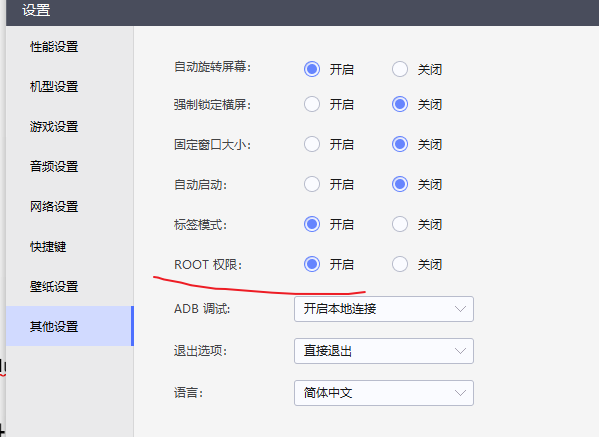The height and width of the screenshot is (437, 599).
Task: Open 性能设置 in the sidebar
Action: pyautogui.click(x=54, y=47)
